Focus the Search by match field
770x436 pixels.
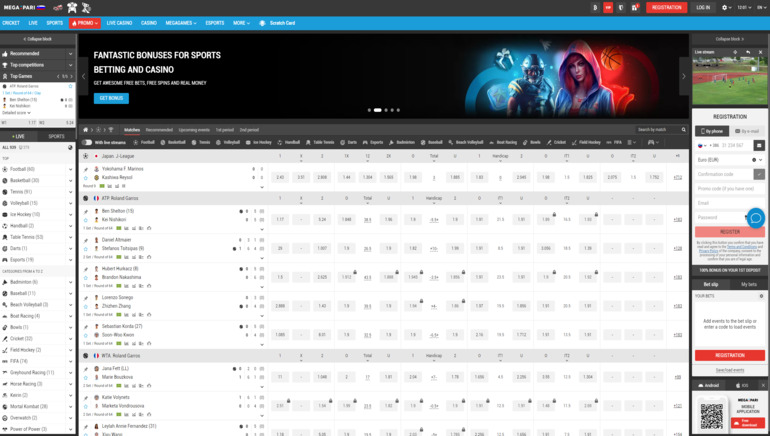[x=657, y=130]
